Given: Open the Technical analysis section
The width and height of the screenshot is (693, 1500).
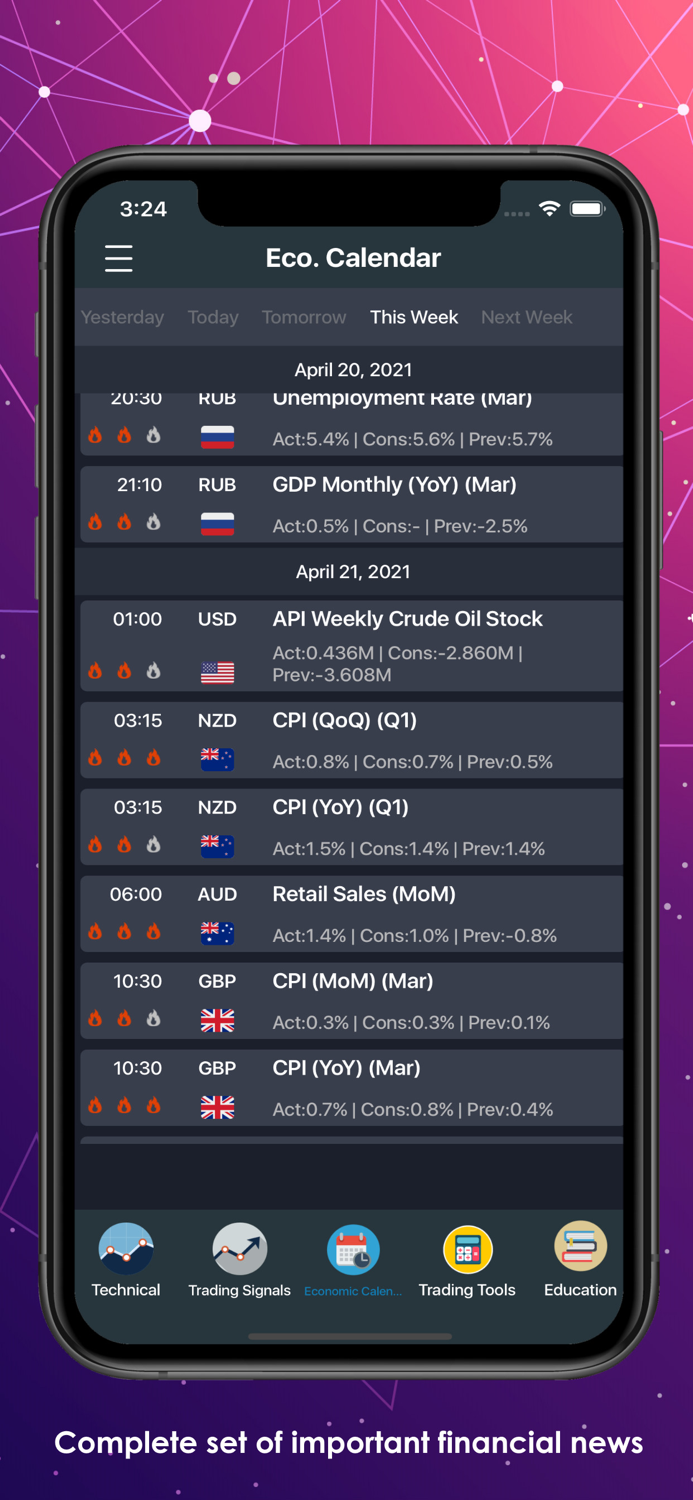Looking at the screenshot, I should pos(126,1249).
